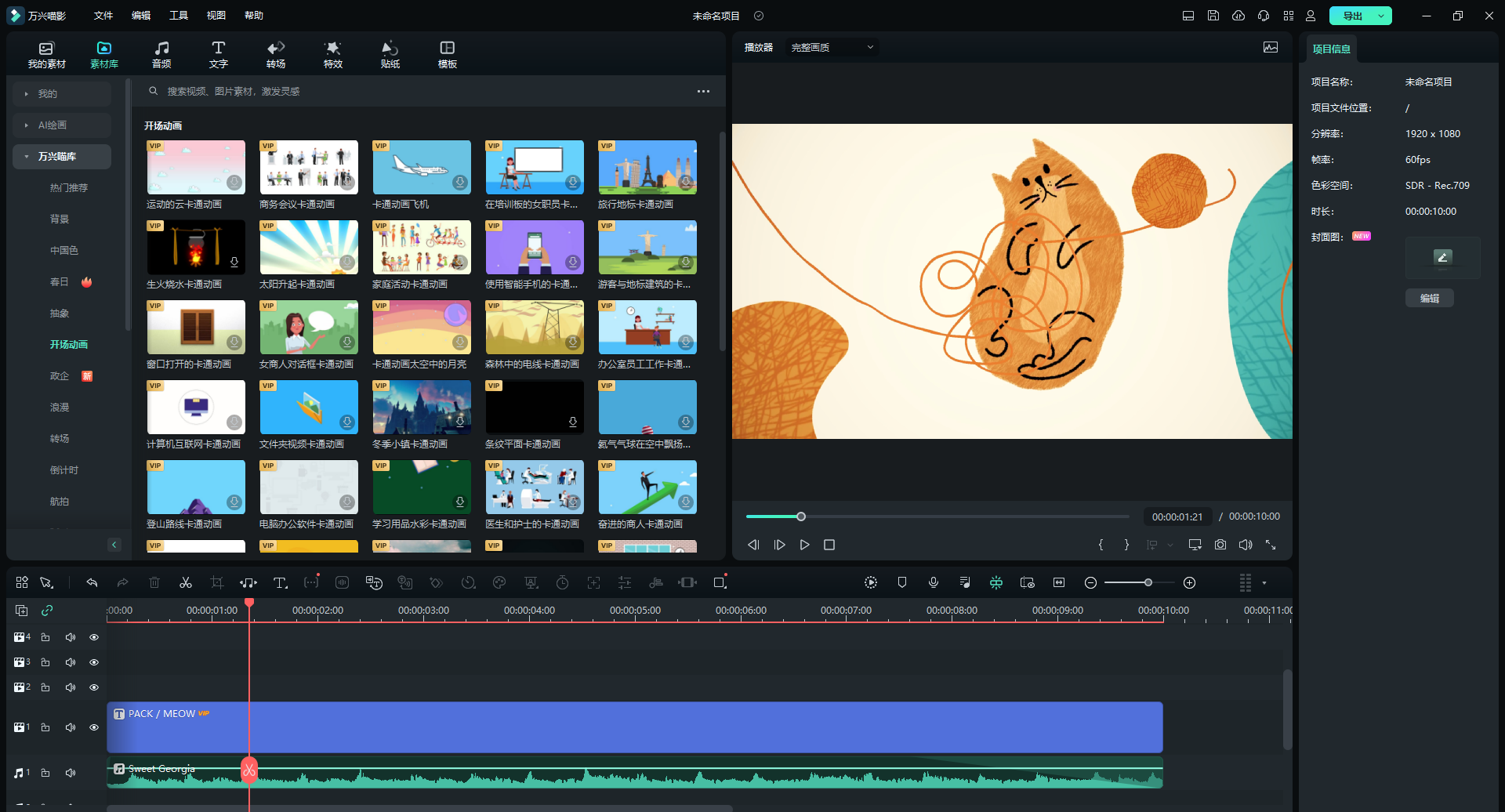
Task: Open the Effects (特效) panel
Action: [x=333, y=54]
